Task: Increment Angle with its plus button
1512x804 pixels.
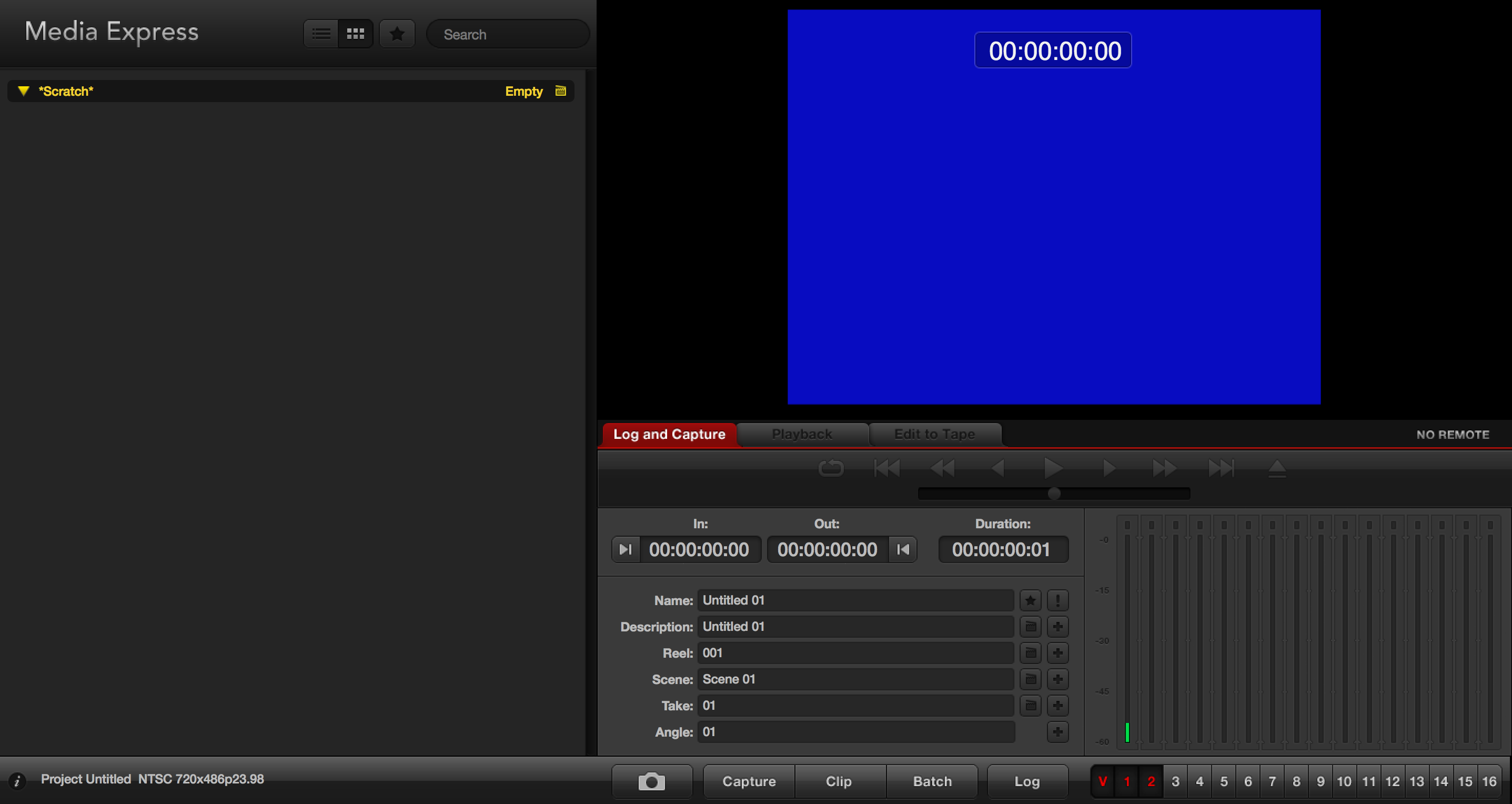Action: tap(1057, 732)
